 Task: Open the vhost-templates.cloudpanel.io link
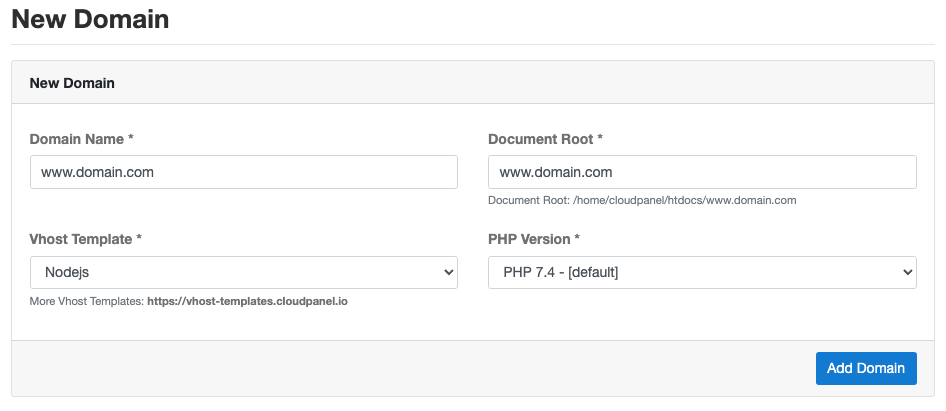click(x=247, y=301)
